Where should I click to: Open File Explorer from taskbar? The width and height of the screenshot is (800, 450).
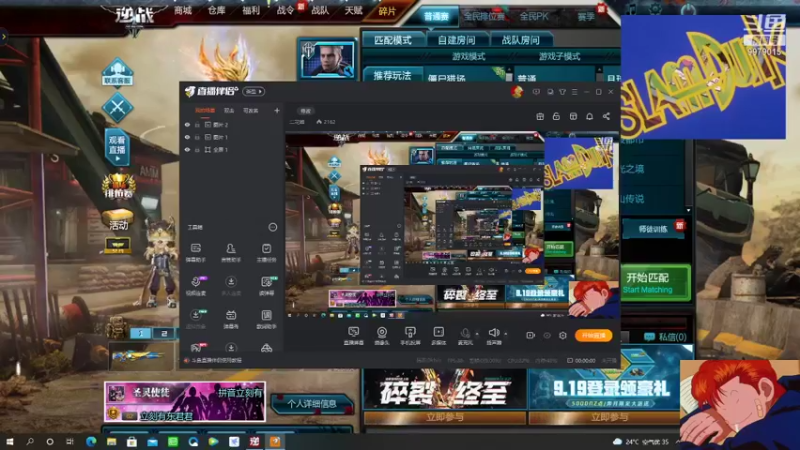[111, 441]
